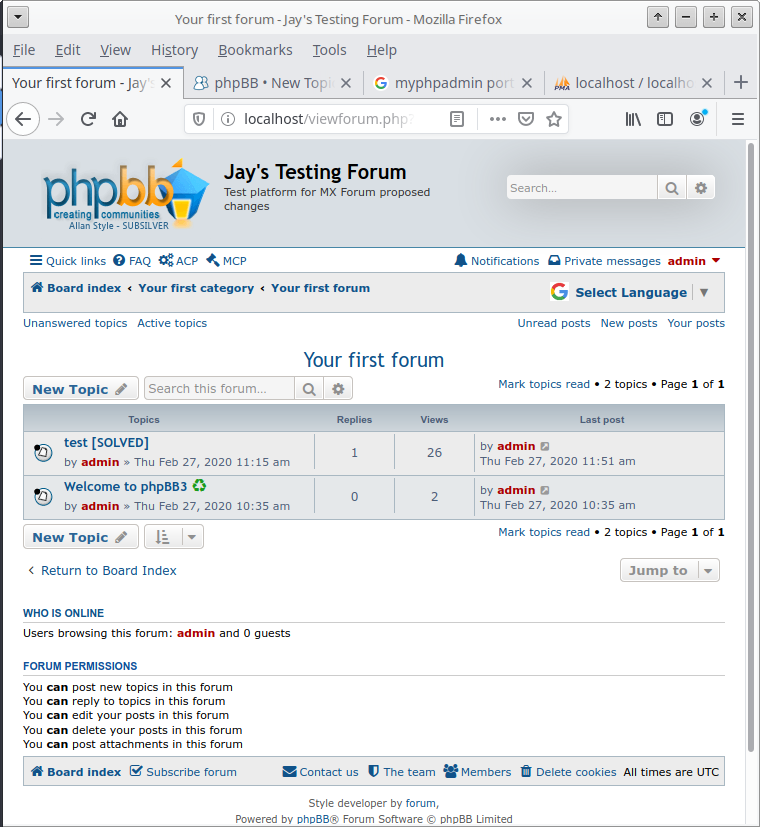Screen dimensions: 760x827
Task: Click the Search this forum input field
Action: coord(219,389)
